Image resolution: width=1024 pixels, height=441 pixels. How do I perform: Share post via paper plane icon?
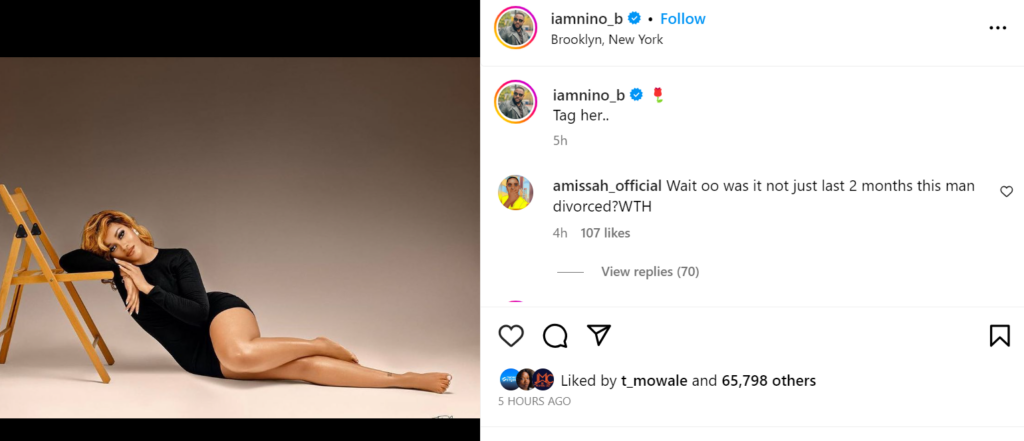click(598, 335)
